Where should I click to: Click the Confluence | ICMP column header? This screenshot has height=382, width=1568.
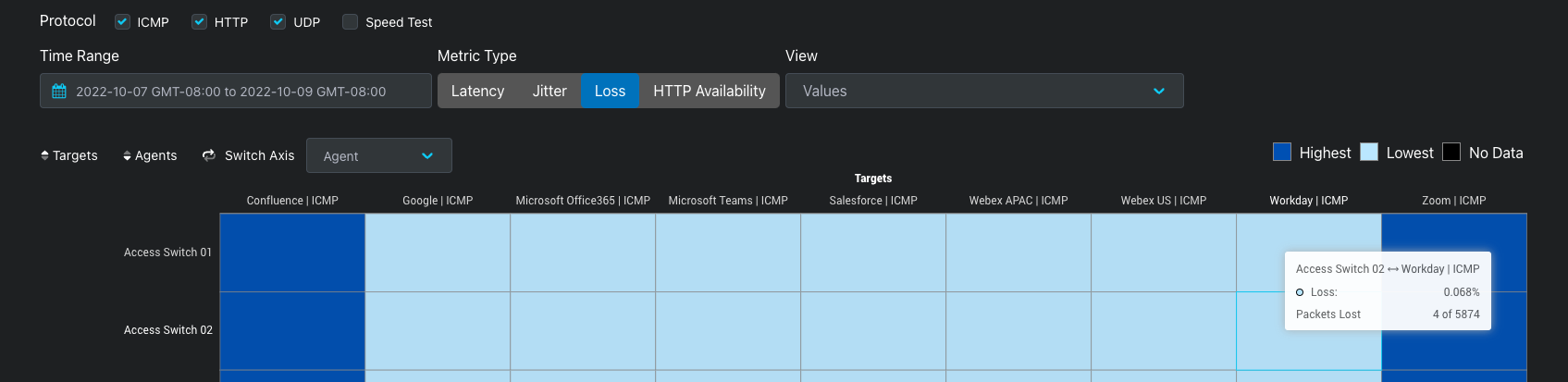(x=292, y=201)
